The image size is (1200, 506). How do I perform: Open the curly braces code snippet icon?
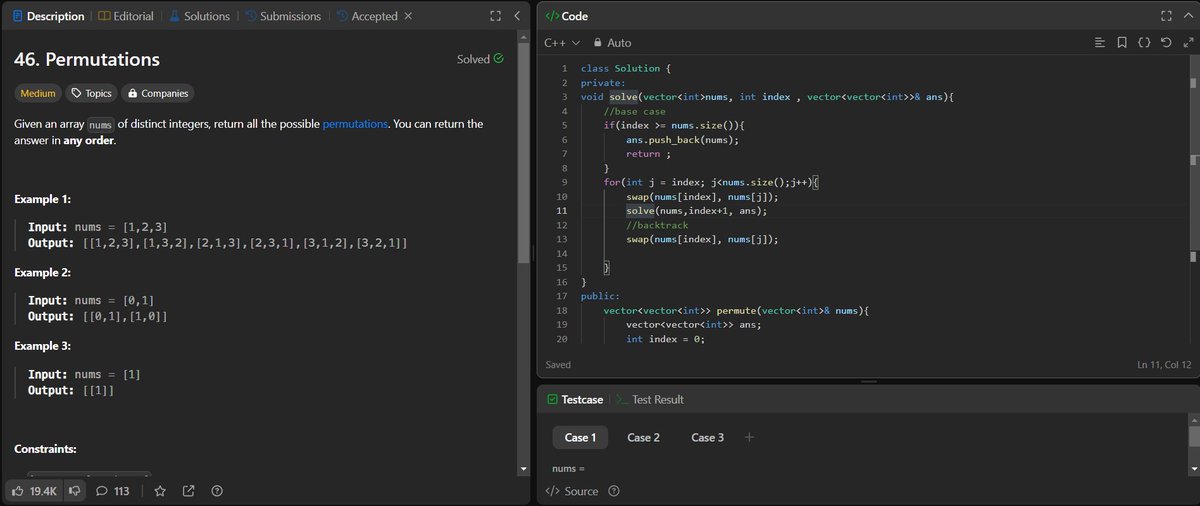pyautogui.click(x=1144, y=43)
